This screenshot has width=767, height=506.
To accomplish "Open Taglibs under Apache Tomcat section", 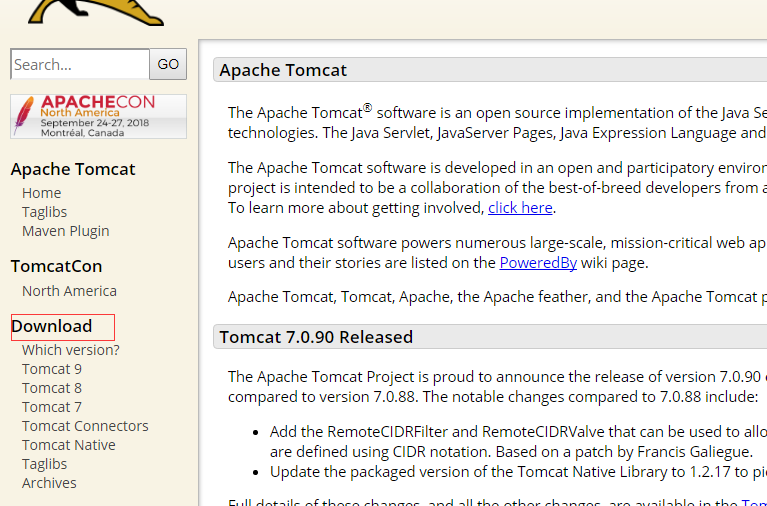I will (45, 212).
